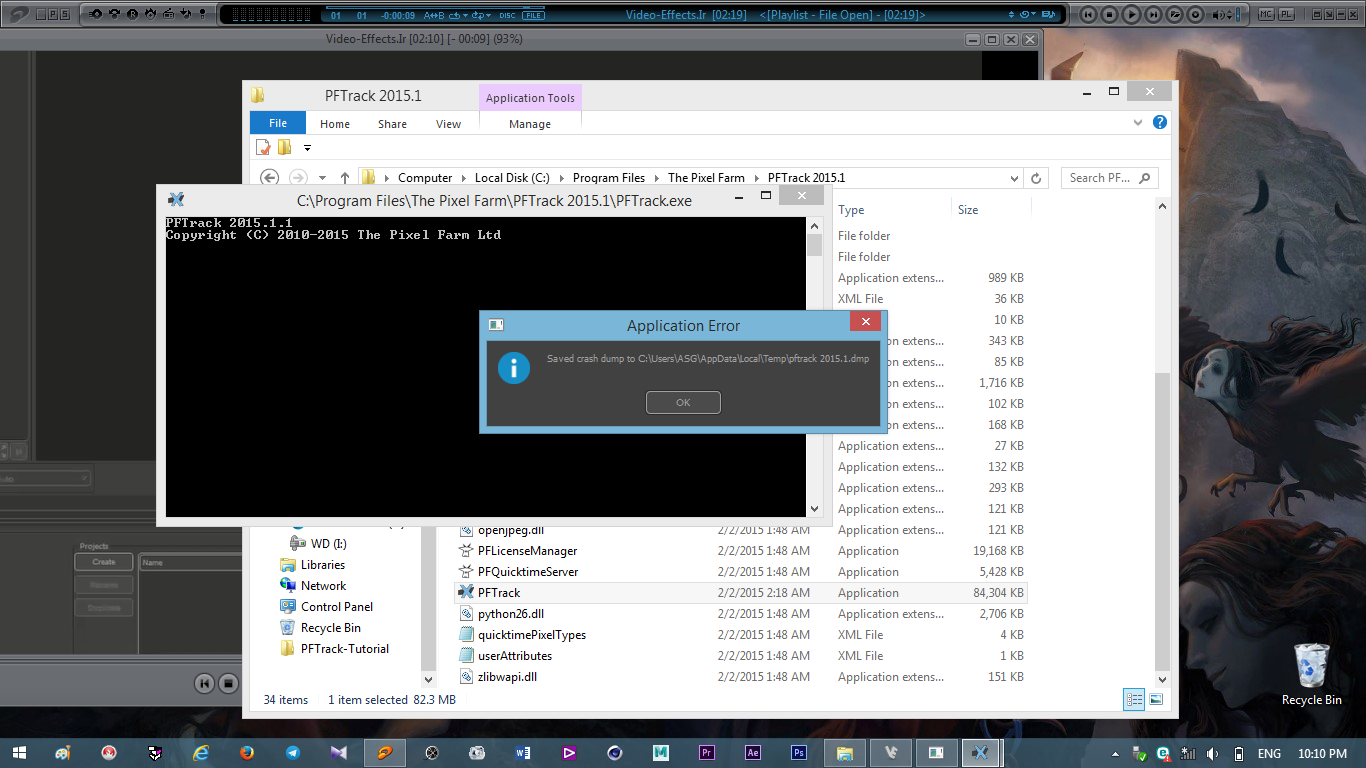Open the Home ribbon tab
The image size is (1366, 768).
[x=335, y=124]
